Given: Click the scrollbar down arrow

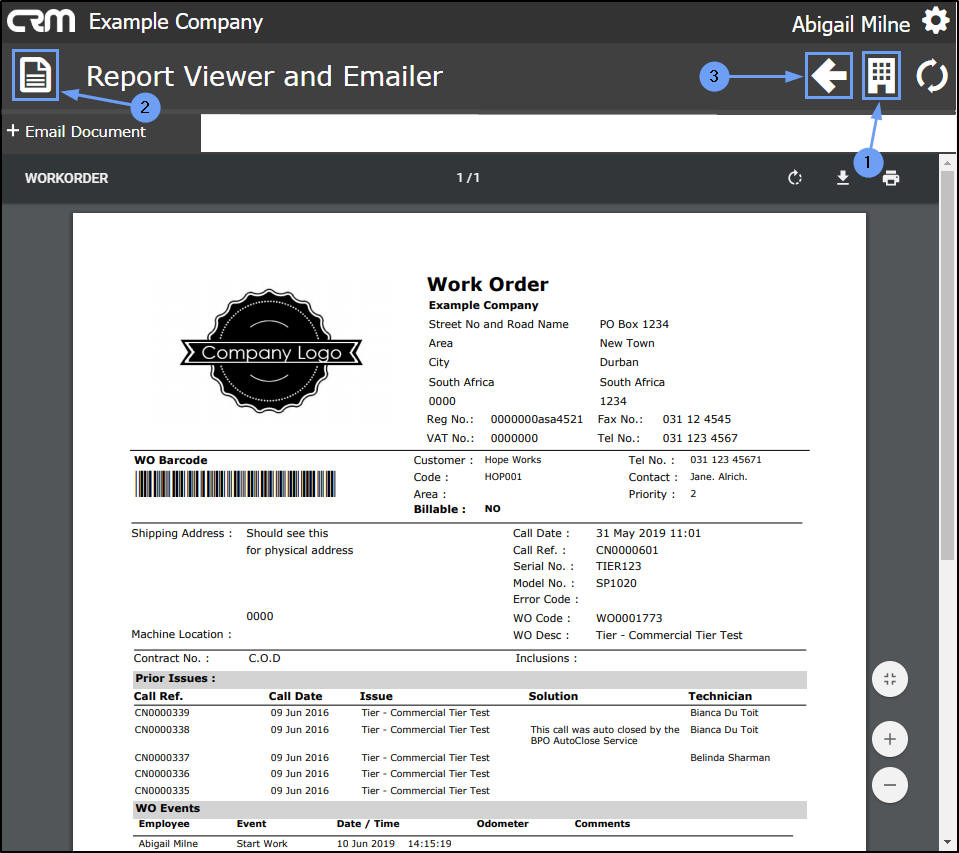Looking at the screenshot, I should (x=947, y=842).
